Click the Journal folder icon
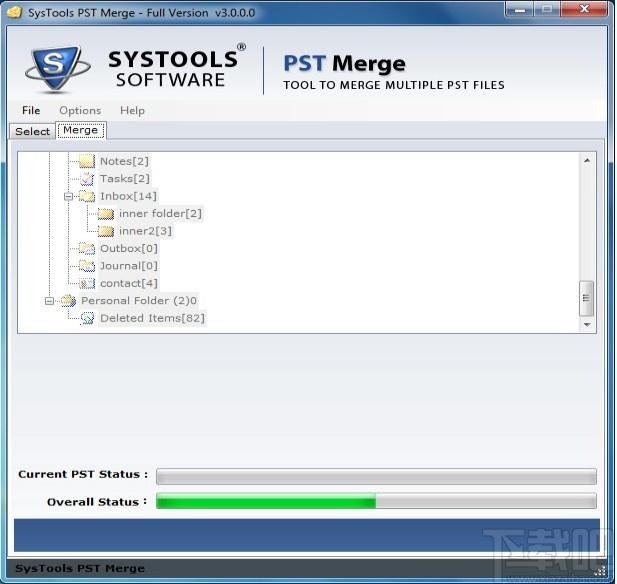This screenshot has width=617, height=584. pyautogui.click(x=87, y=266)
